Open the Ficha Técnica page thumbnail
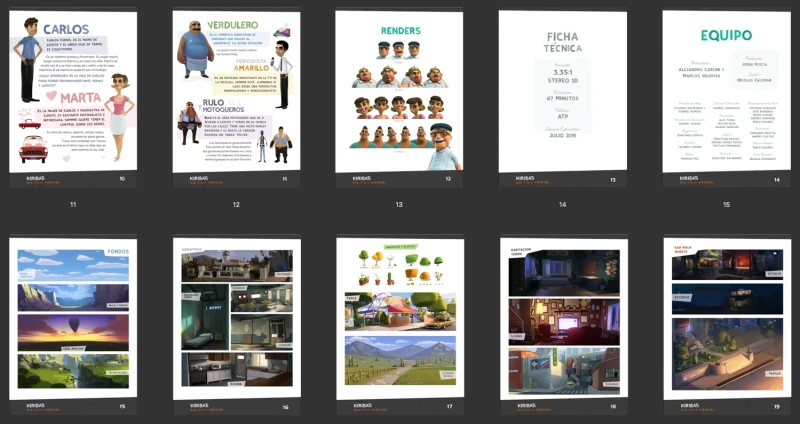 tap(563, 98)
